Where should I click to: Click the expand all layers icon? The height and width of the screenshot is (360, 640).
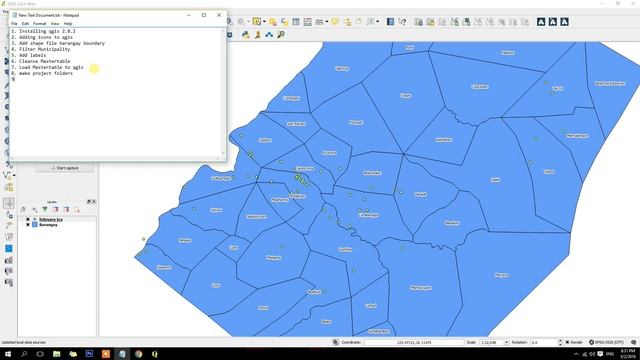[x=55, y=209]
